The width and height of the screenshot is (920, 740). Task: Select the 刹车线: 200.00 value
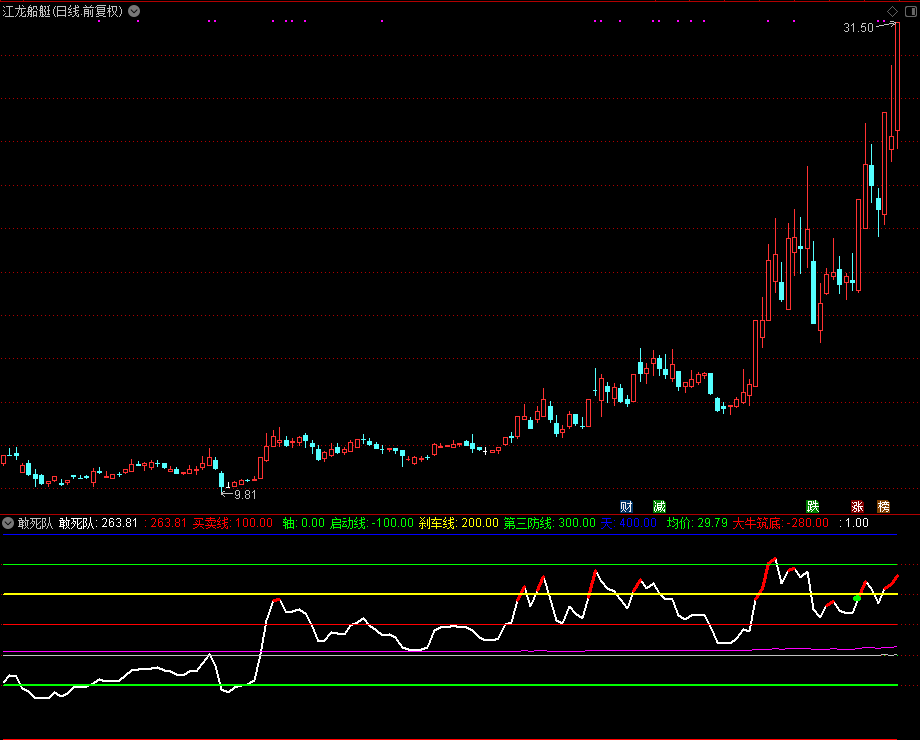click(458, 523)
